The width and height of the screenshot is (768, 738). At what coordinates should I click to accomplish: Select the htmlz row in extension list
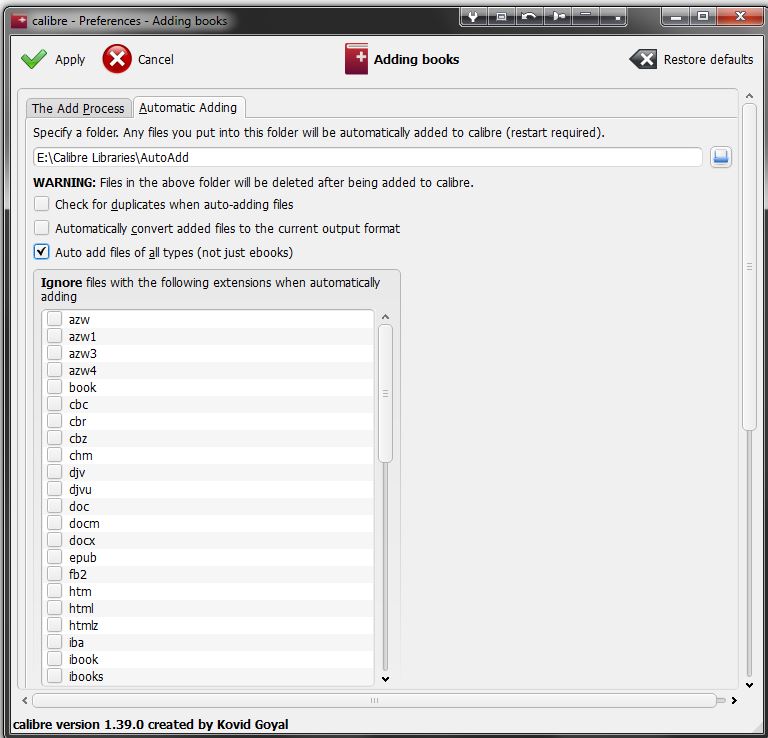tap(208, 625)
